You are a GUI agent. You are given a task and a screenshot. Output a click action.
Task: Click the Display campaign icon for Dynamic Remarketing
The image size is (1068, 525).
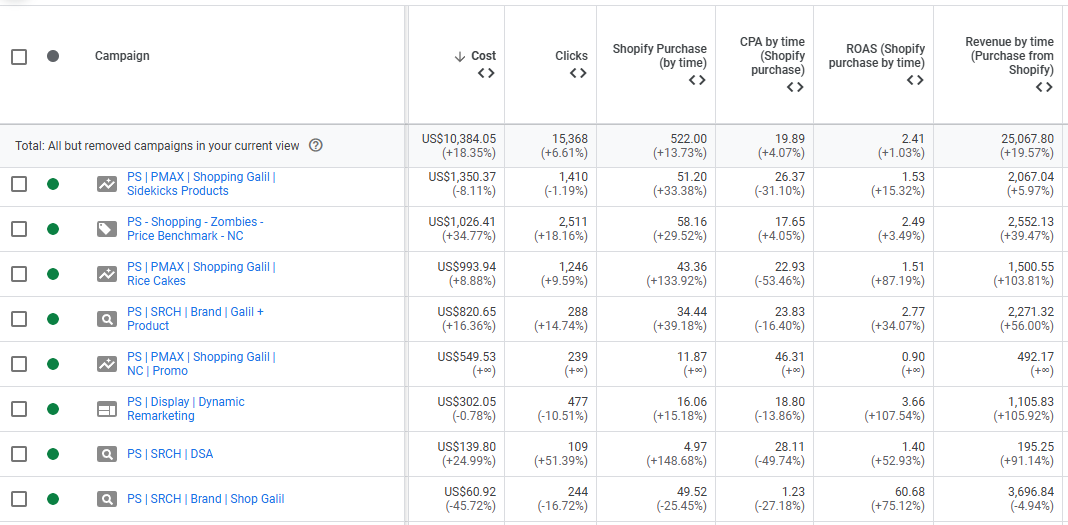(107, 409)
